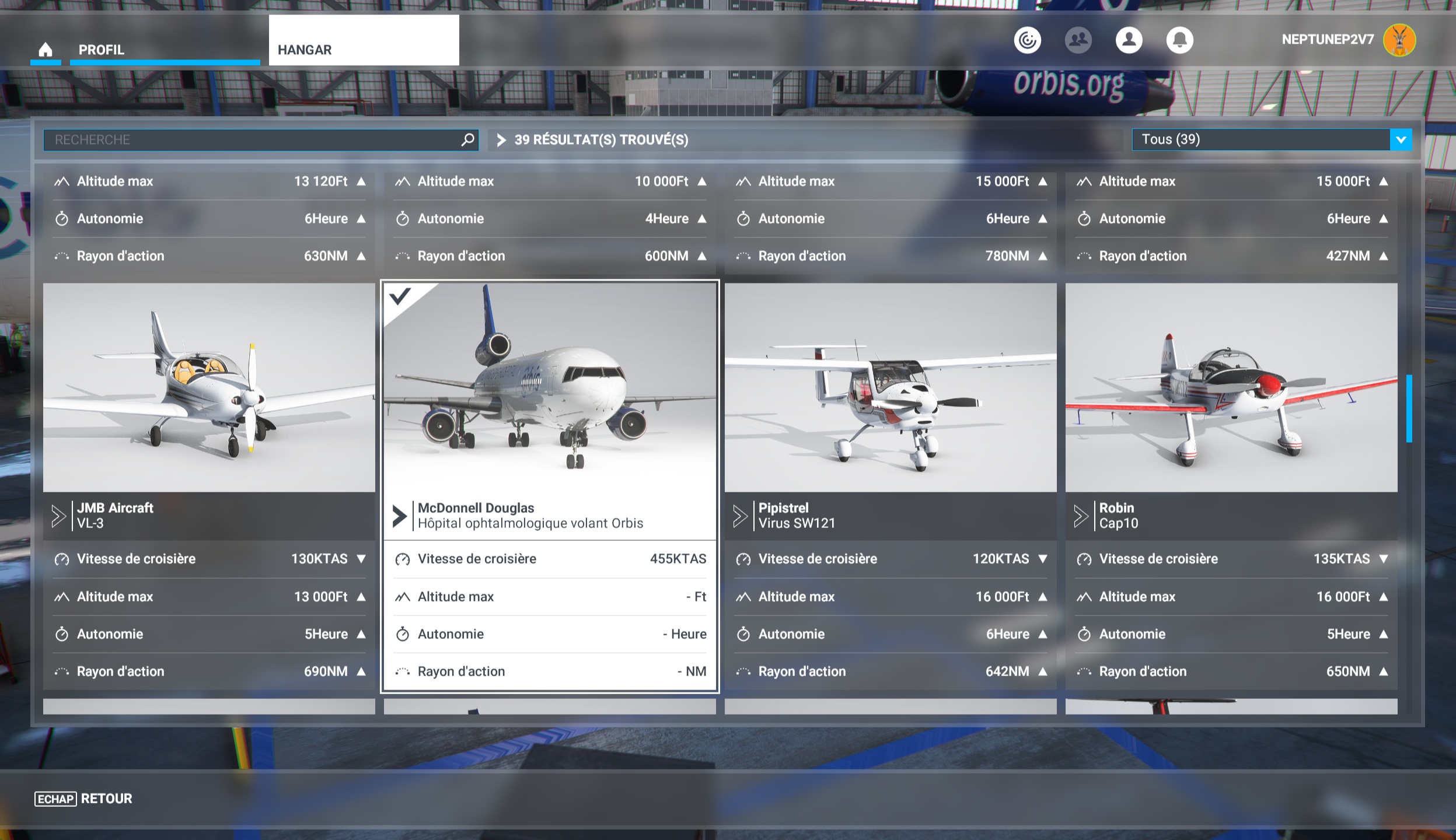
Task: Open Pipistrel Virus SW121 details arrow
Action: point(740,516)
